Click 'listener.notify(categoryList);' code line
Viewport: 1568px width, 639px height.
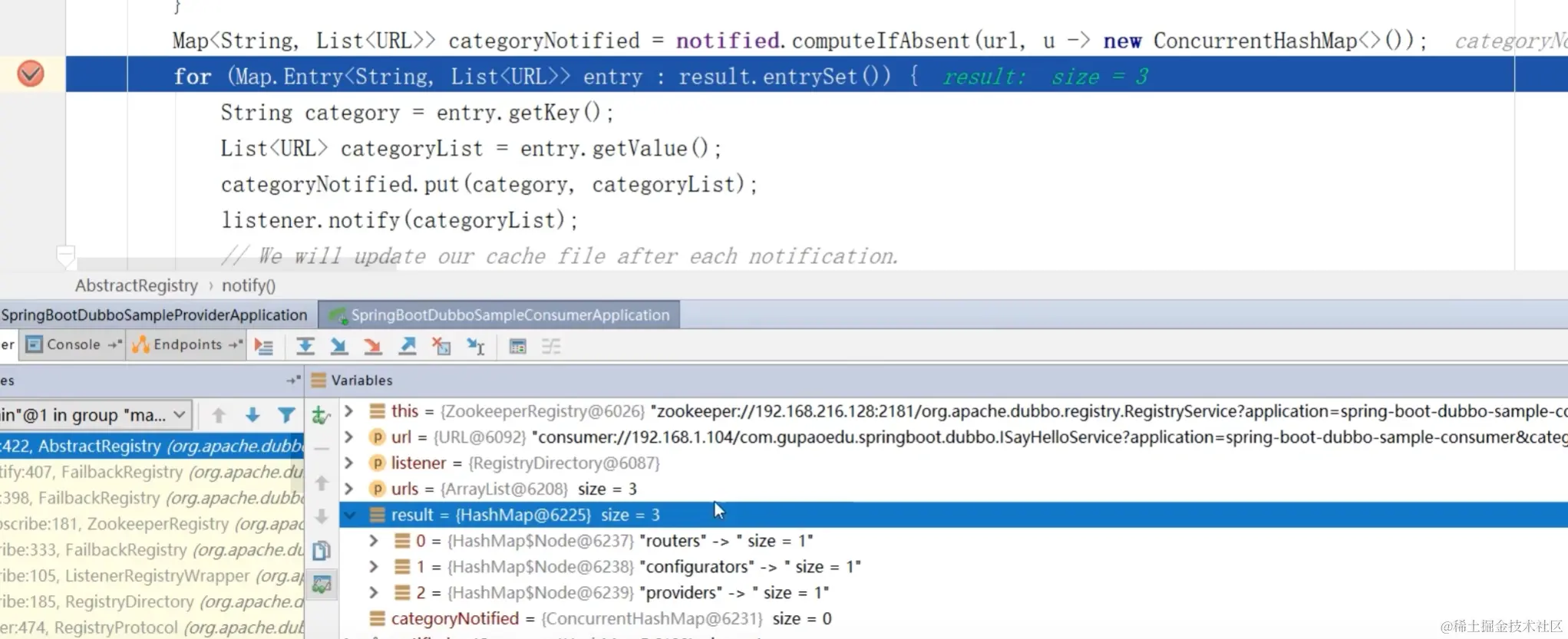399,221
